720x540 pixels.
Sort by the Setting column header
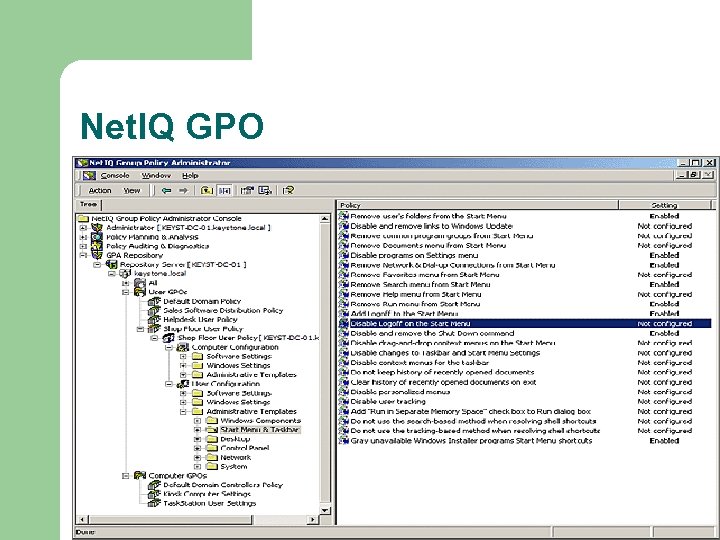click(x=664, y=205)
